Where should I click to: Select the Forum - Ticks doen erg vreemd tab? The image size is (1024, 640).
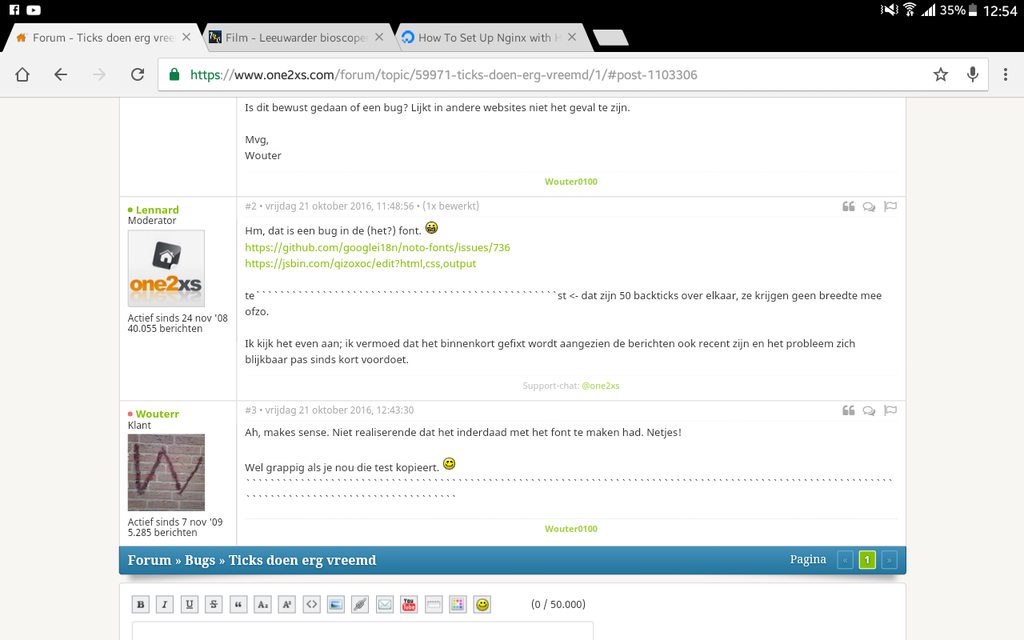(x=103, y=38)
